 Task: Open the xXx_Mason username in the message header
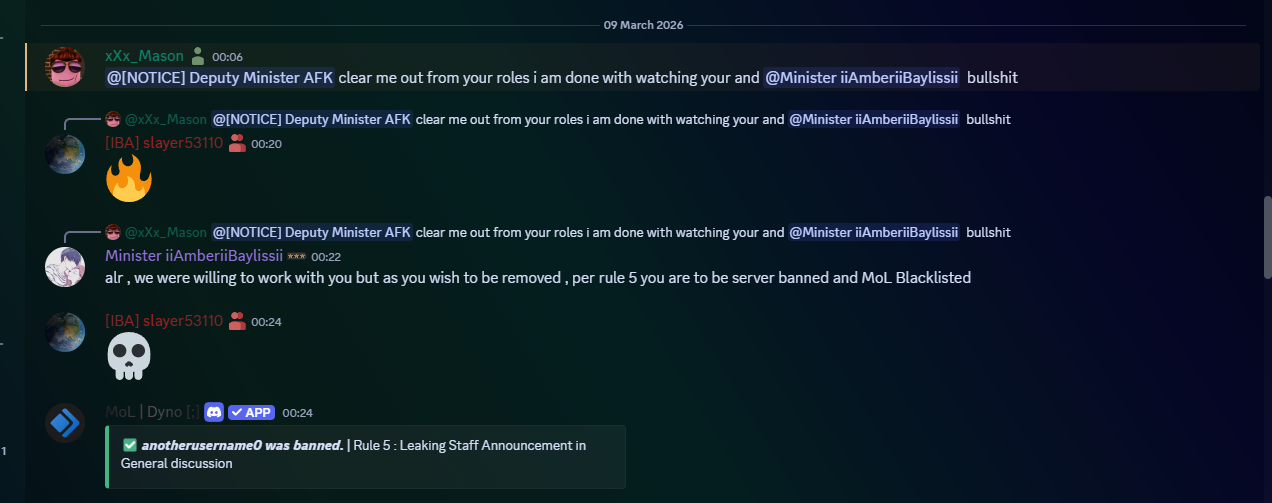pos(144,56)
